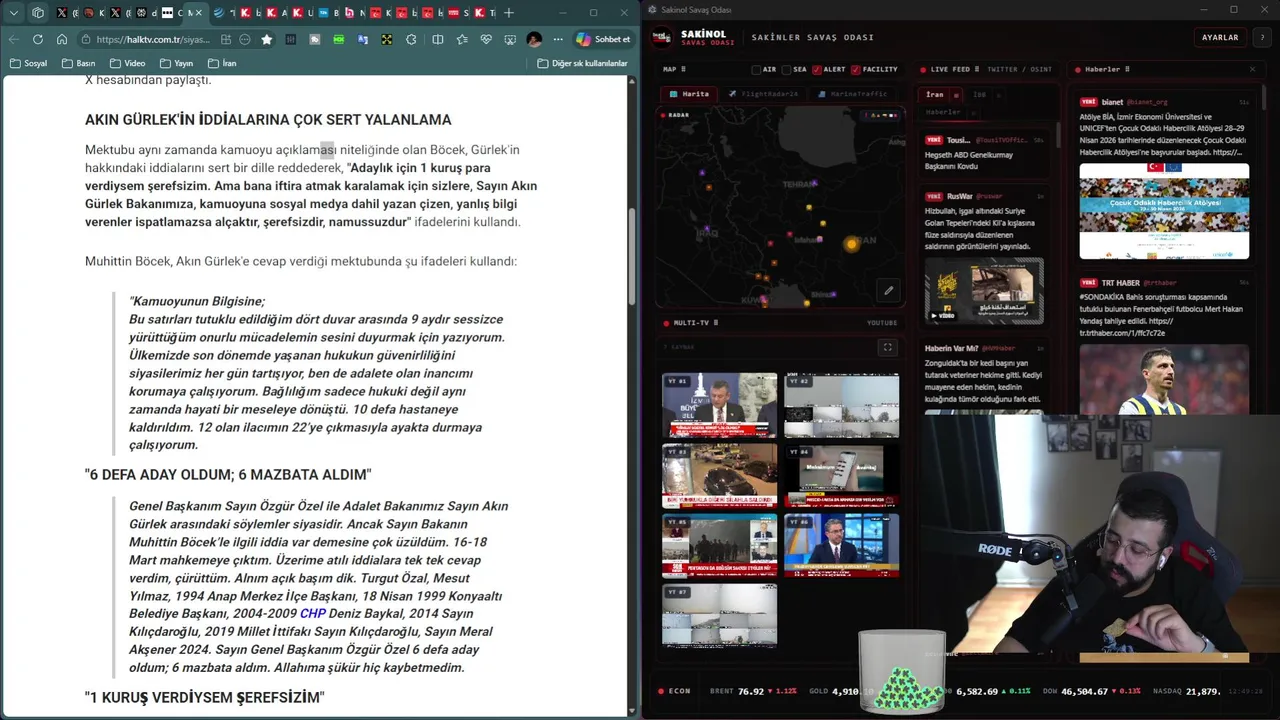Screen dimensions: 1280x720
Task: Open the YT #7 stream thumbnail
Action: tap(719, 616)
